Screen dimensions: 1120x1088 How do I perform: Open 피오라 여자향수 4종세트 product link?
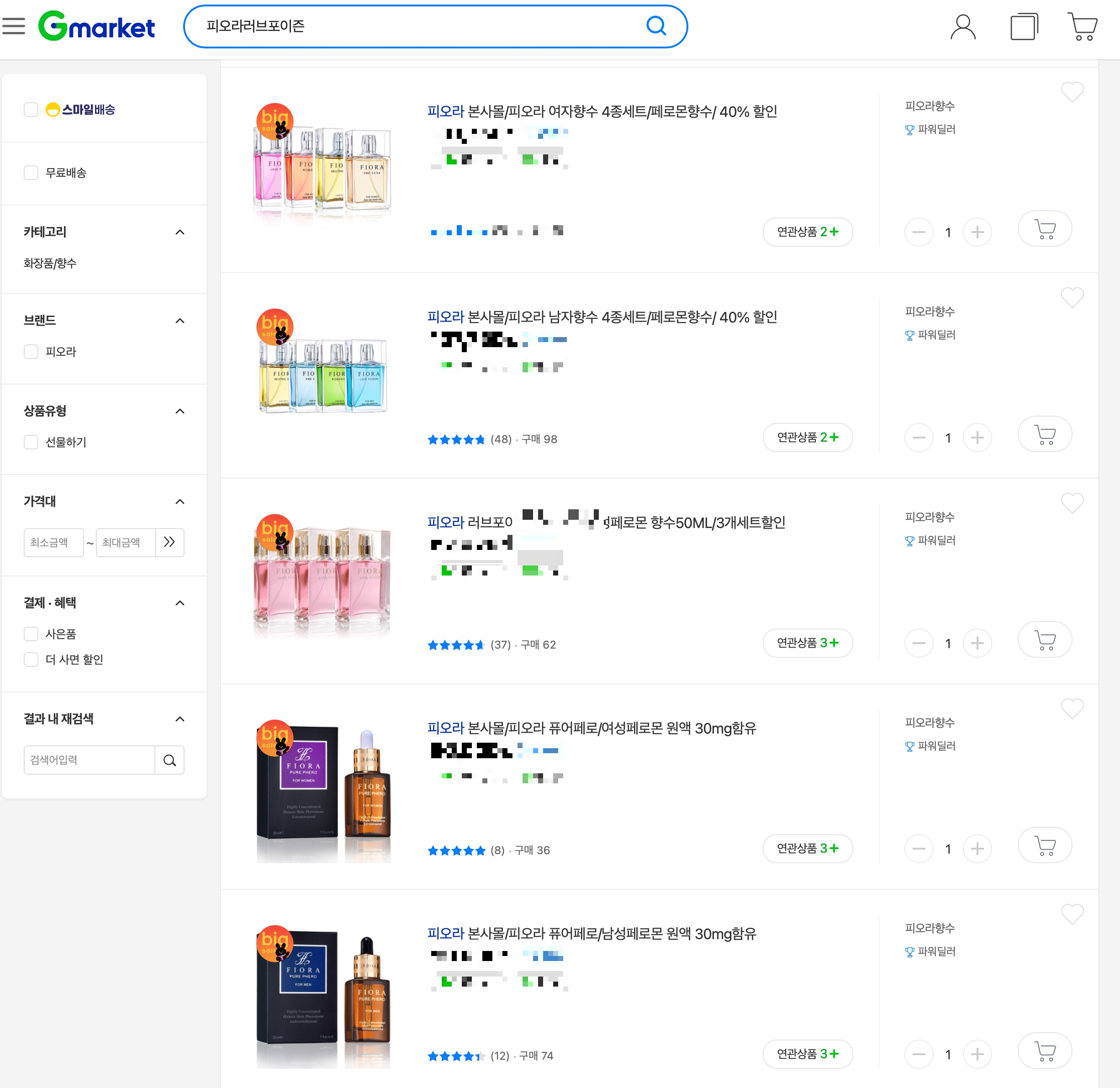tap(602, 111)
